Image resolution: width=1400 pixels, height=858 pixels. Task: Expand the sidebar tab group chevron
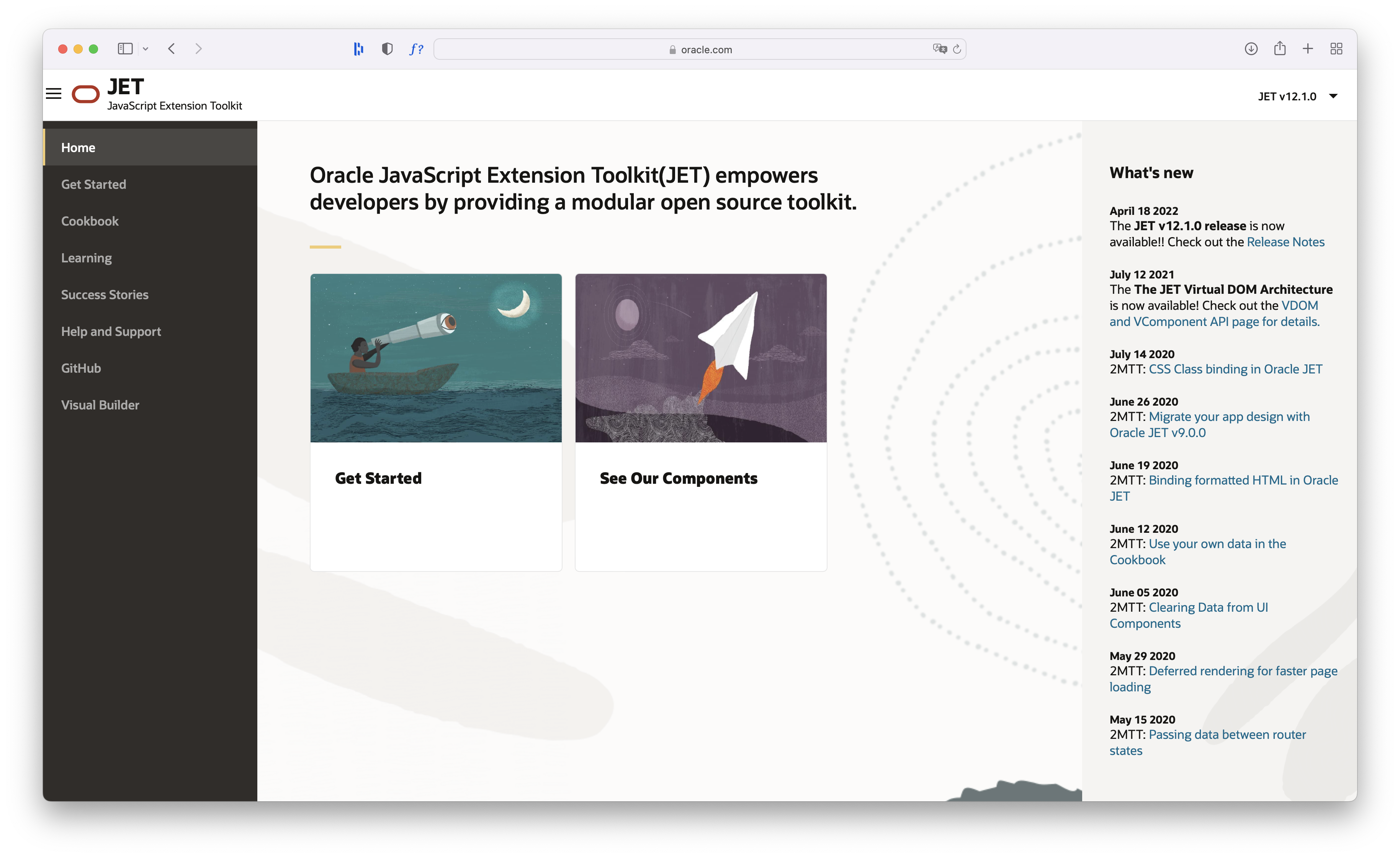point(146,49)
